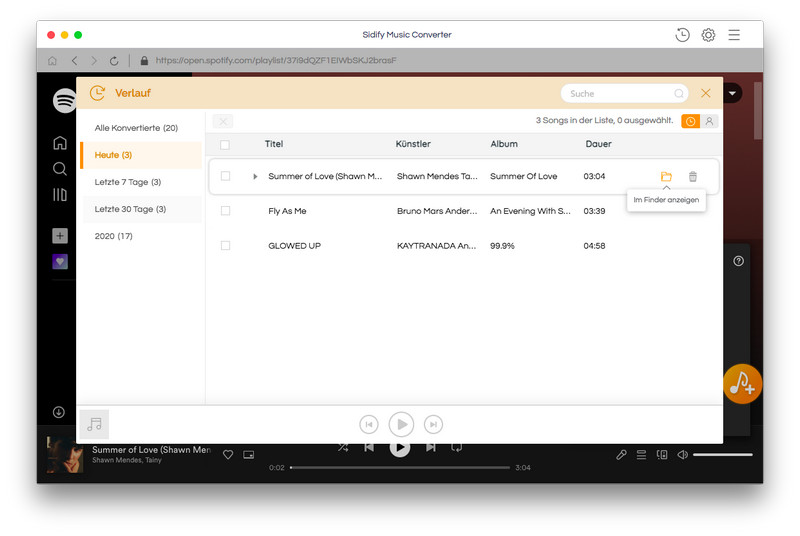Click the install app download icon in sidebar
This screenshot has width=800, height=536.
[59, 412]
